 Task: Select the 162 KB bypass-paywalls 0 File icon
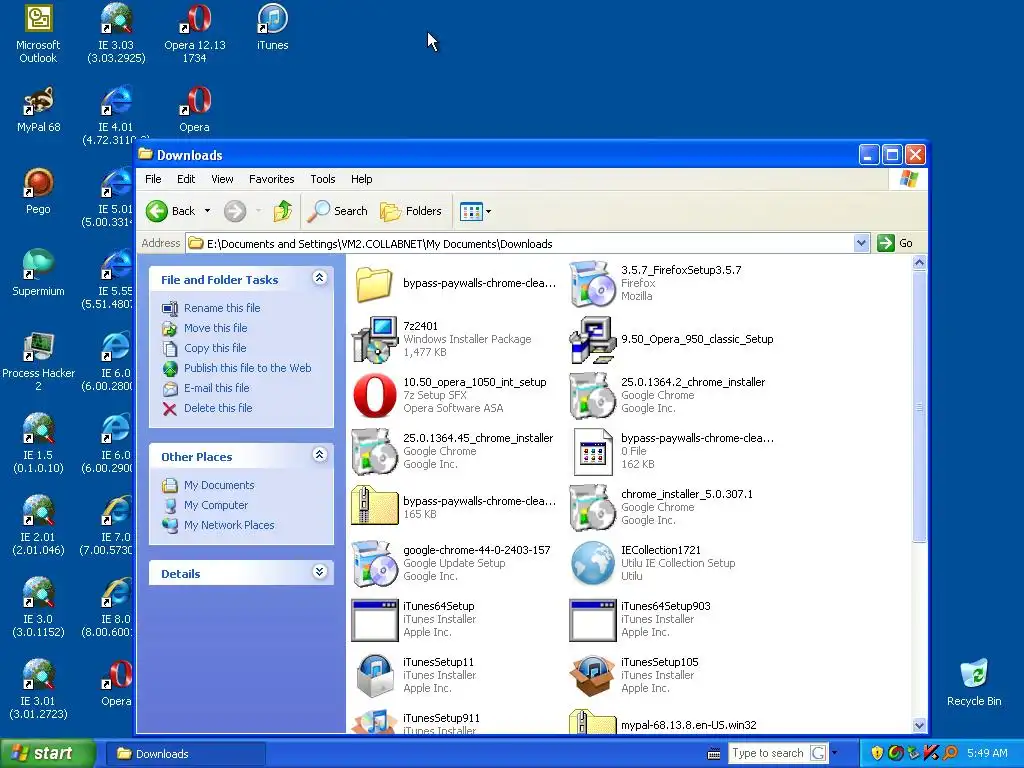[592, 451]
